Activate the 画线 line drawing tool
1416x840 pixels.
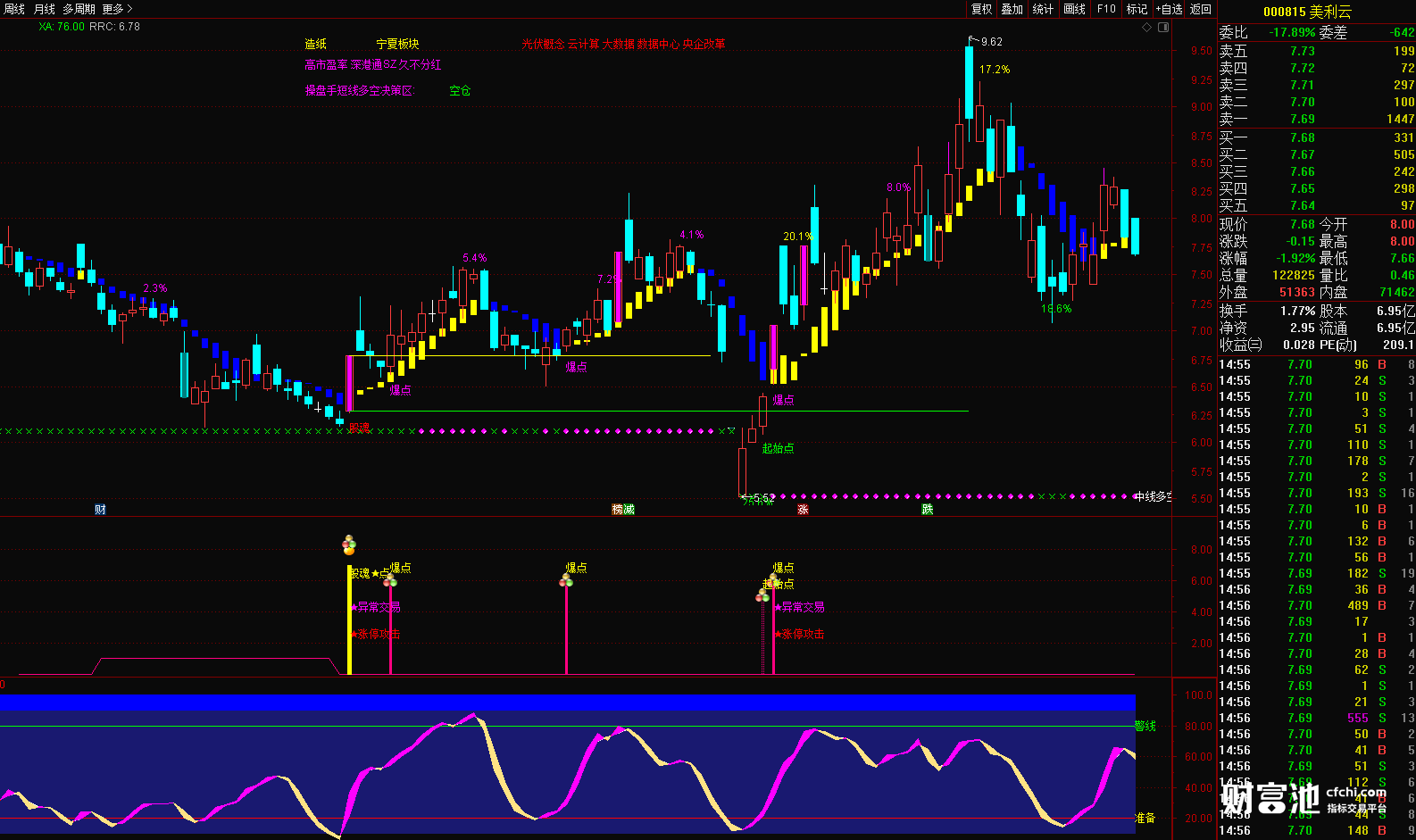click(1075, 9)
